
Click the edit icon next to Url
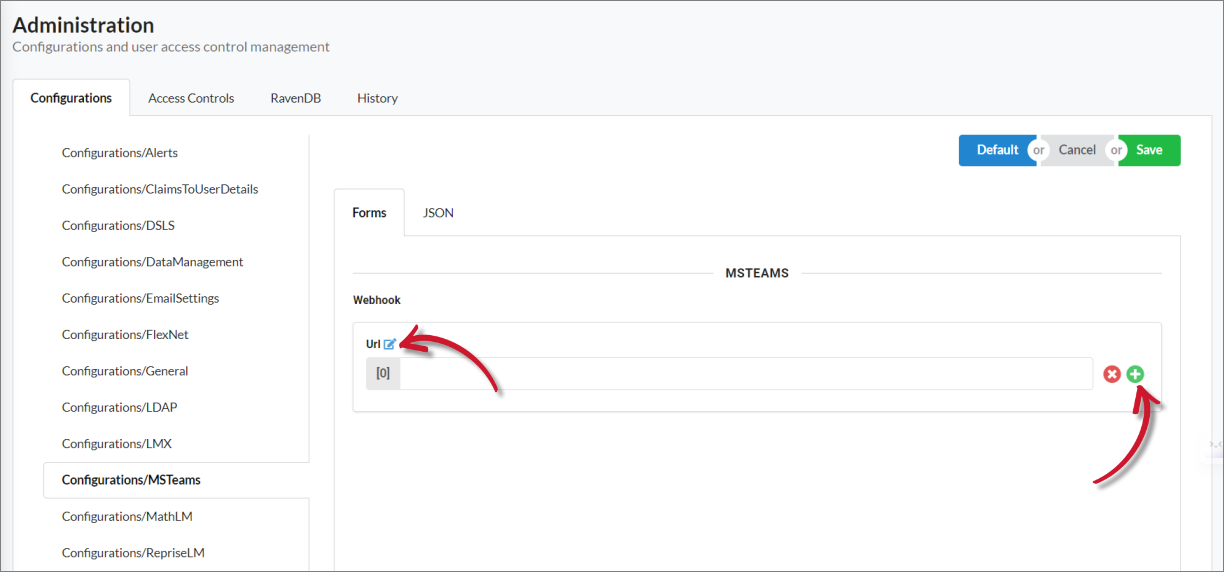click(390, 344)
